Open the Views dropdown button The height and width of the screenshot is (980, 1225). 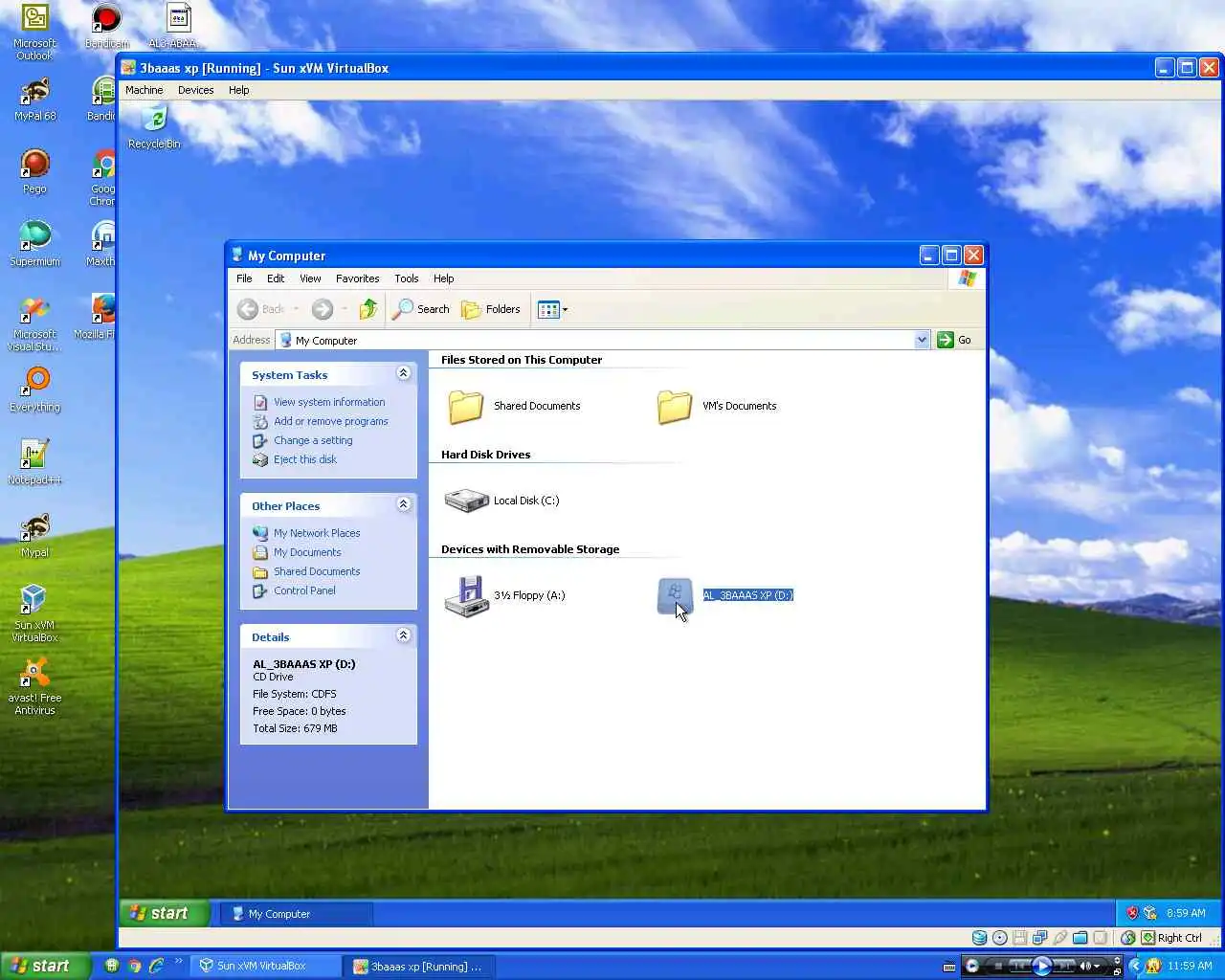552,309
